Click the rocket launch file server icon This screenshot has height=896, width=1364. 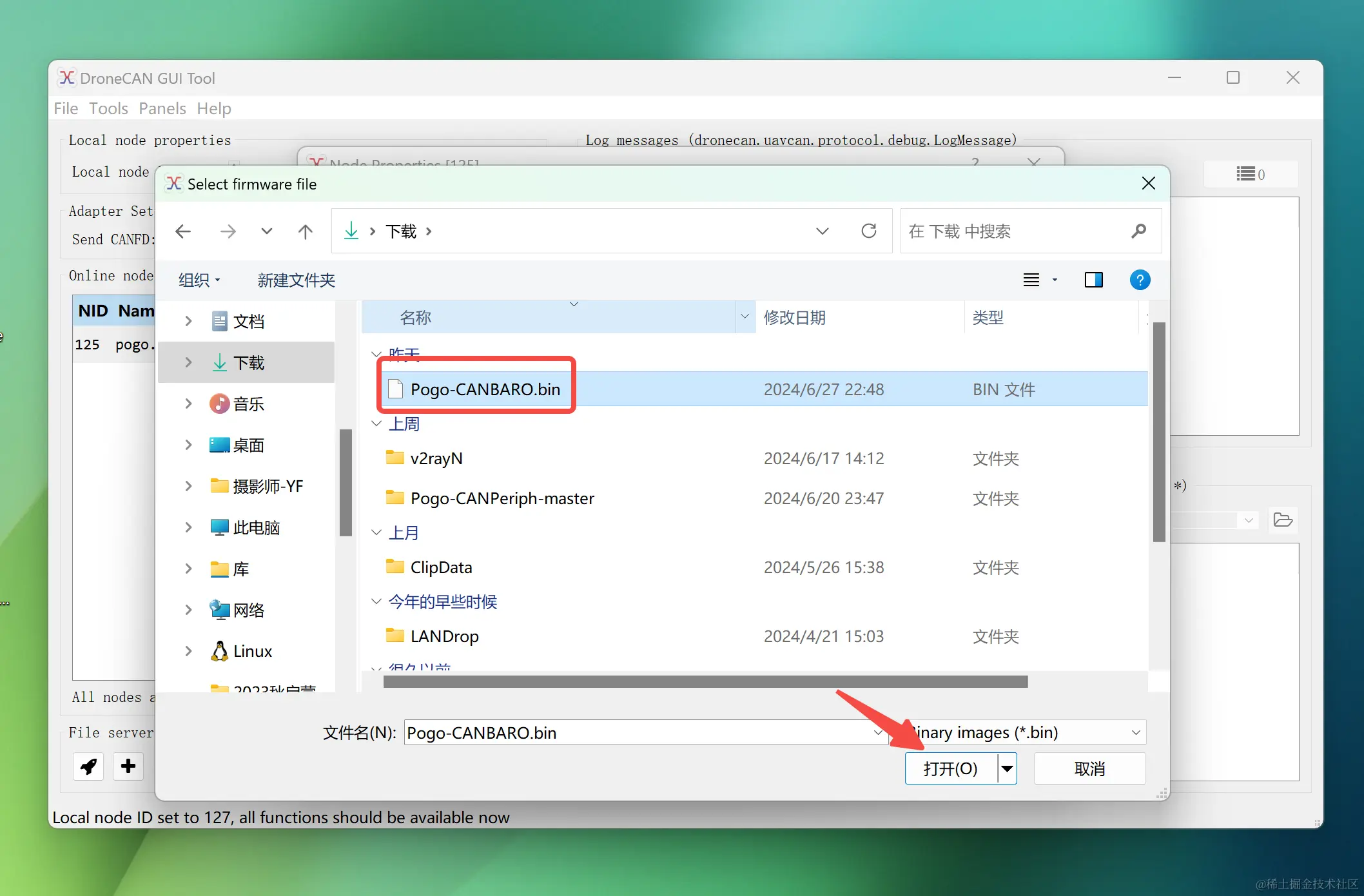pos(88,766)
